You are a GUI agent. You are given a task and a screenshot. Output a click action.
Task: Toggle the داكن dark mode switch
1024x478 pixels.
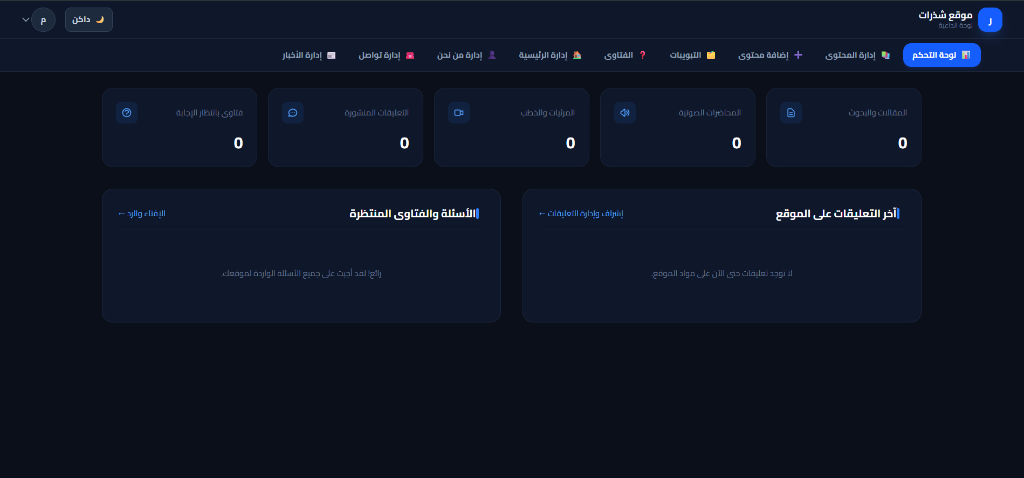(89, 20)
